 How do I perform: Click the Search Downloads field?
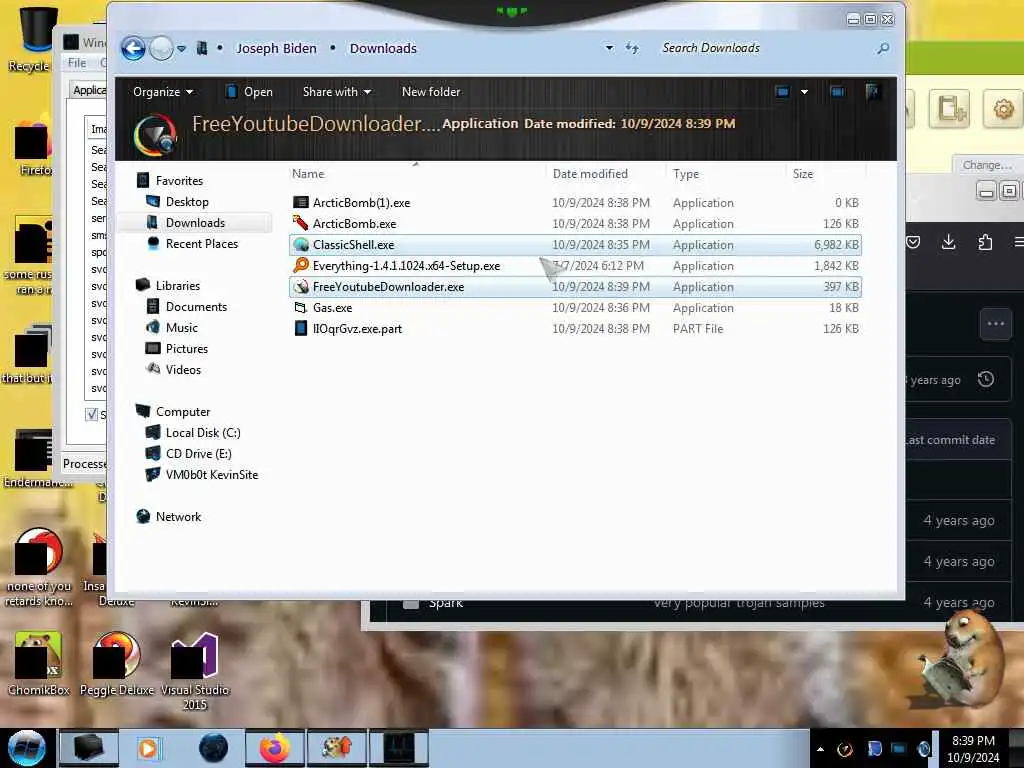pos(765,48)
